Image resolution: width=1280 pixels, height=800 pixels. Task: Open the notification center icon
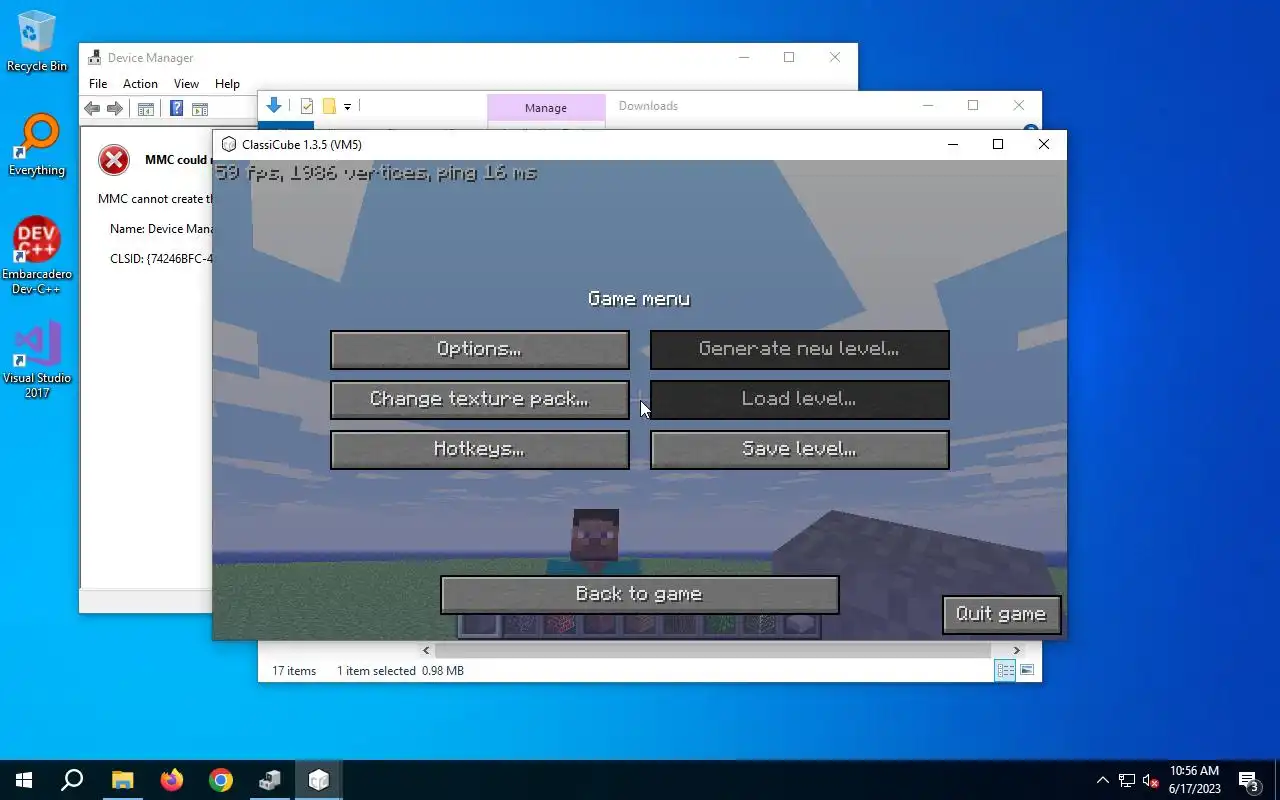click(1249, 780)
